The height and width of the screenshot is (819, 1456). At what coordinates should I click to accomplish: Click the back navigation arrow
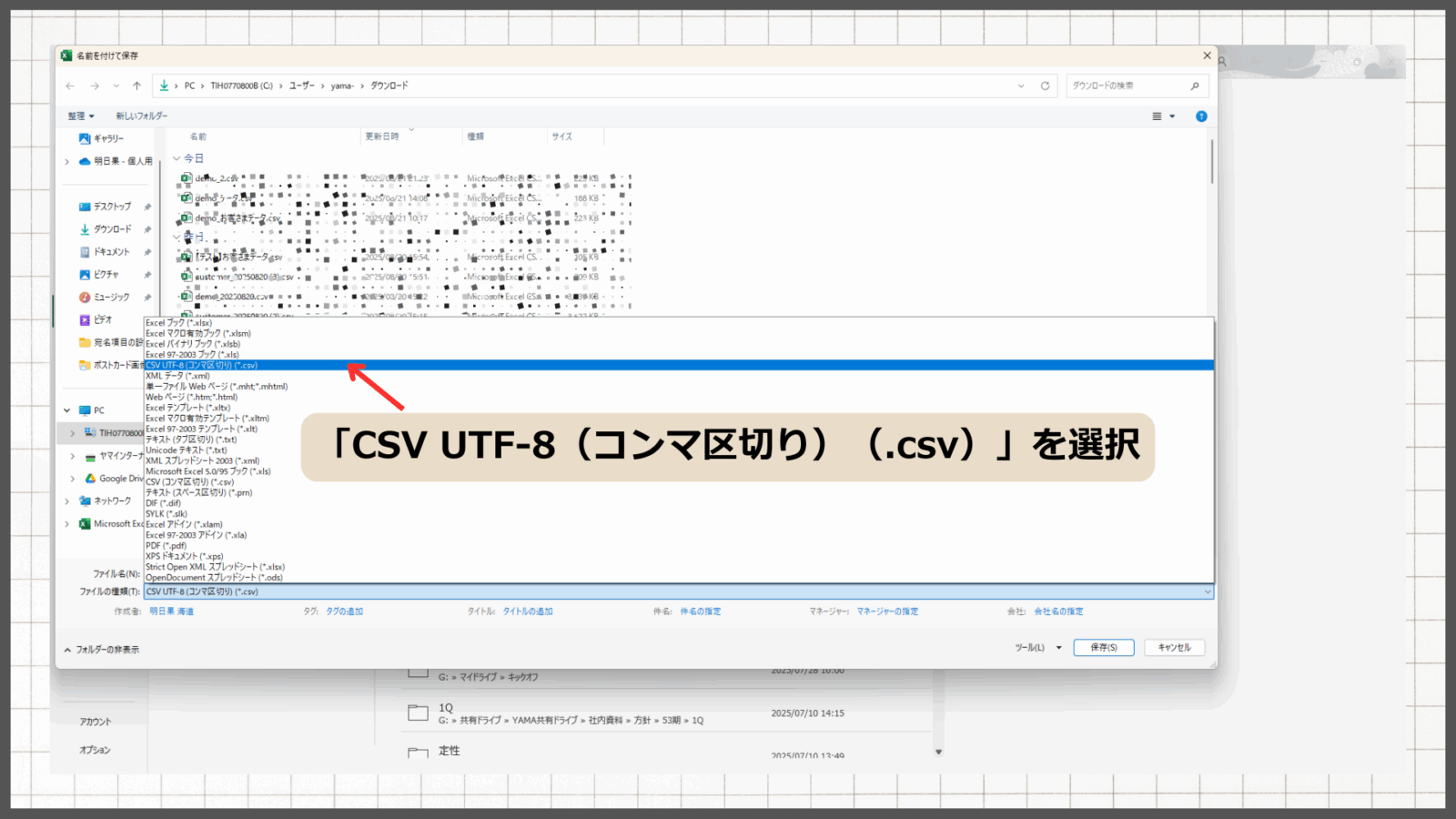70,86
